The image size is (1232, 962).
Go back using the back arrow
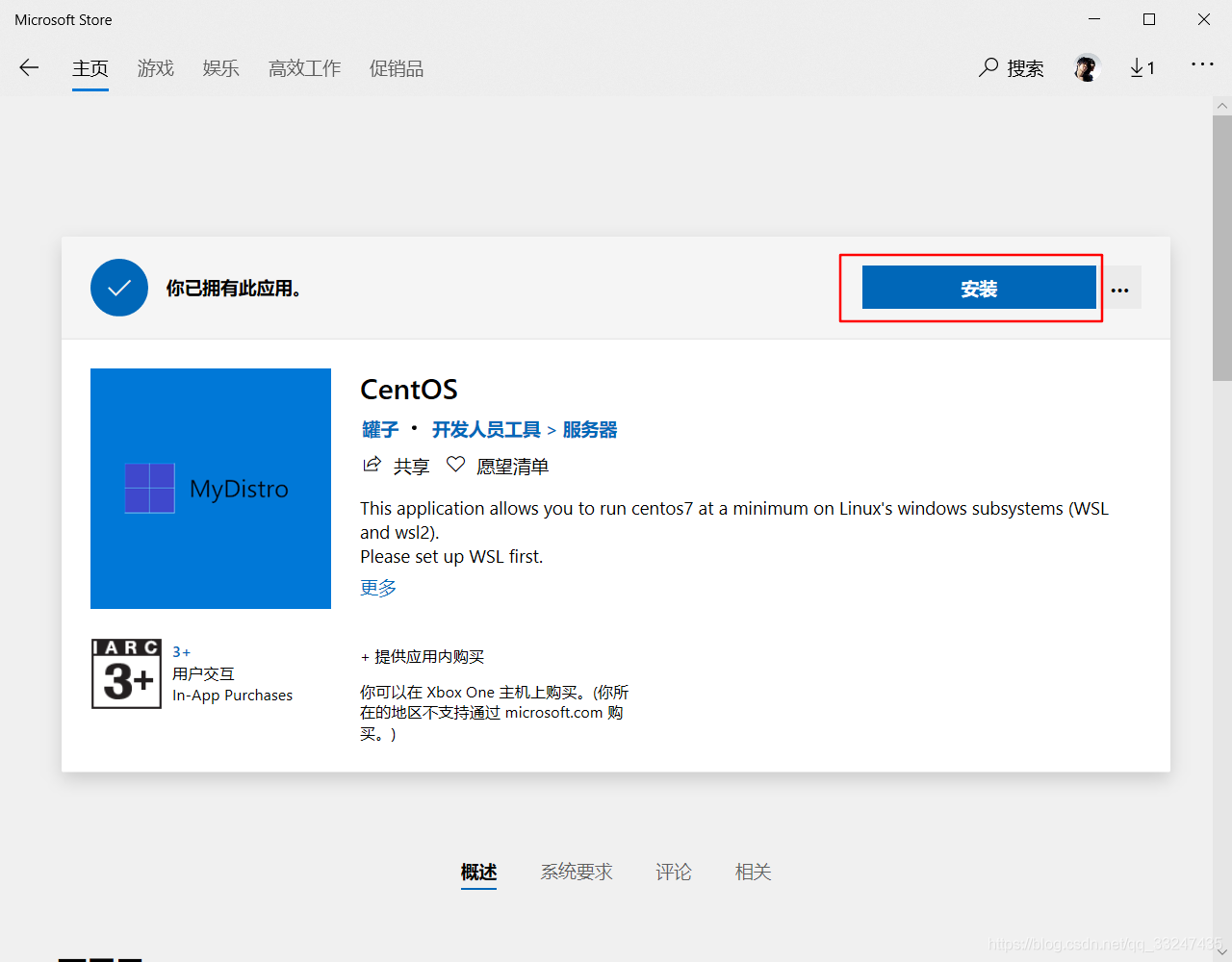[29, 67]
